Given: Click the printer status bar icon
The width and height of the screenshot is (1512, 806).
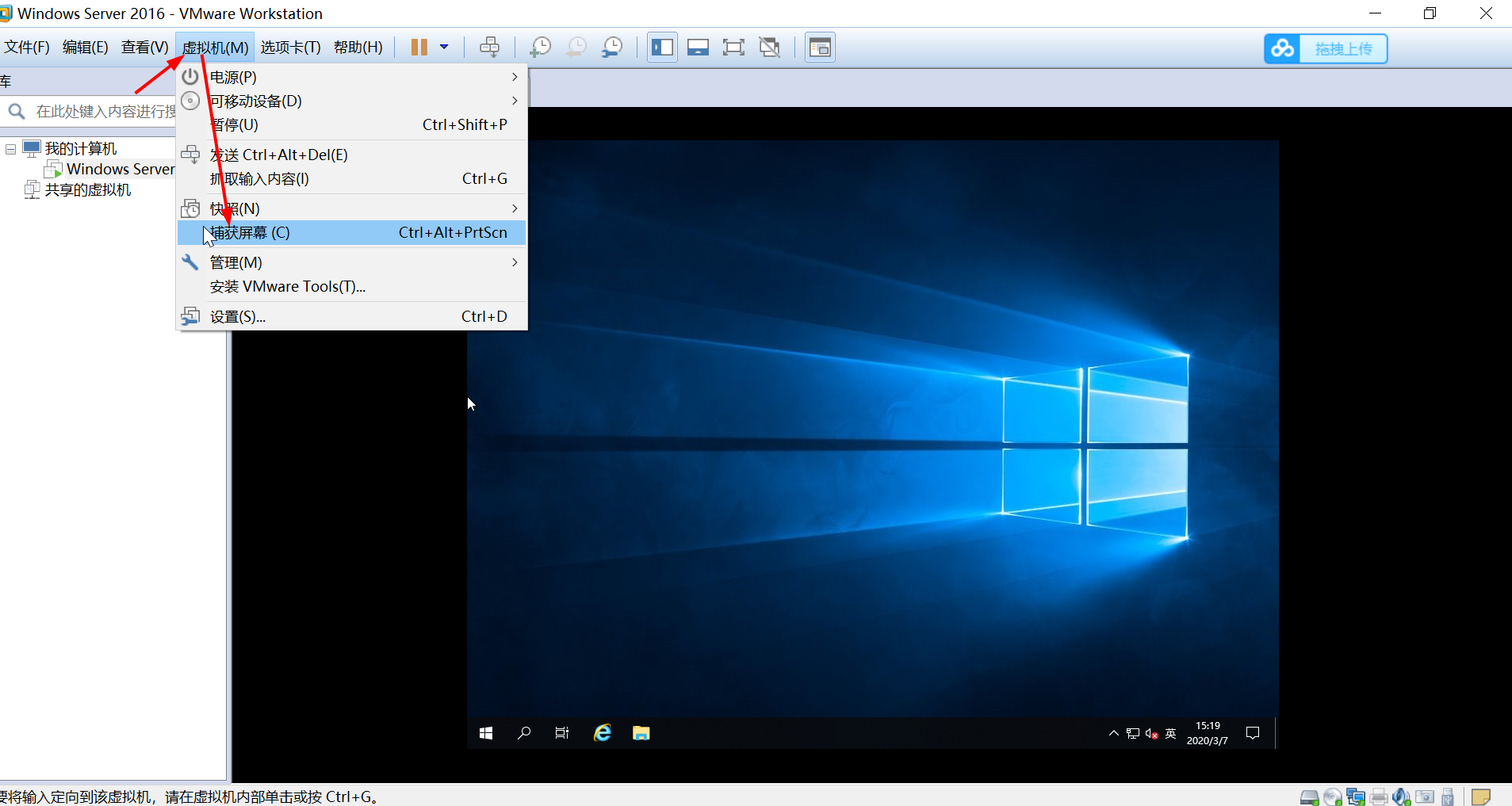Looking at the screenshot, I should point(1379,796).
